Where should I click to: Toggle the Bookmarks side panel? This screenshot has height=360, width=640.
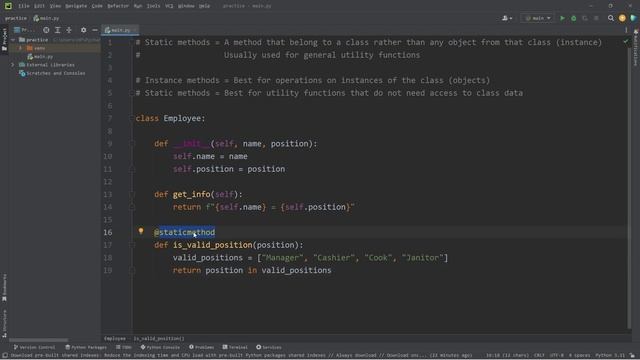[x=4, y=288]
